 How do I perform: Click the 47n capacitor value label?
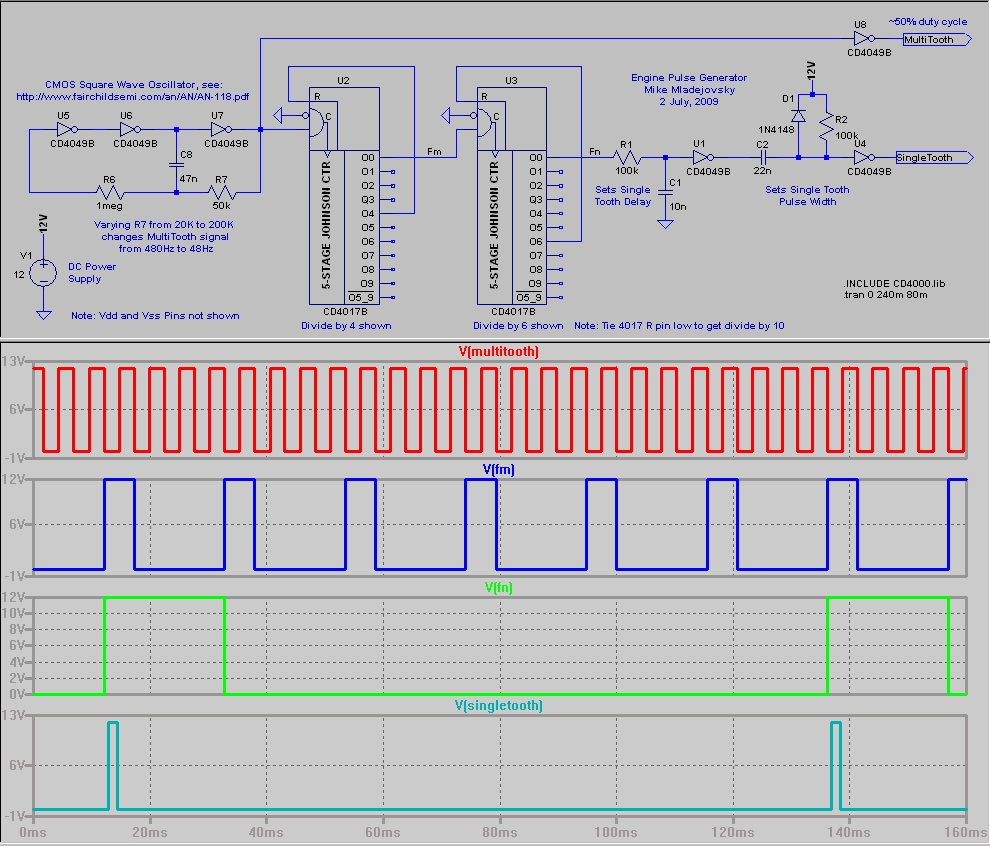188,179
